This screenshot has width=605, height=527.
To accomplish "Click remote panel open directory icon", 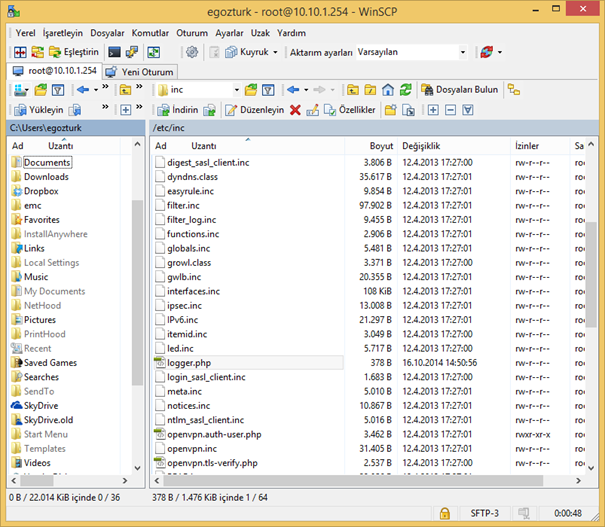I will coord(251,90).
